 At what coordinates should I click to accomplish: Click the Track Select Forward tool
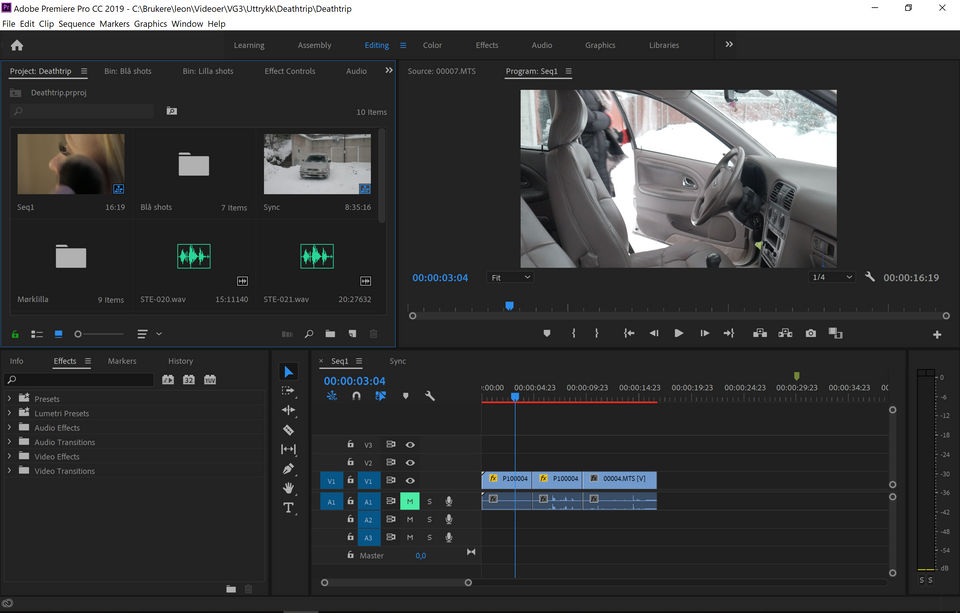pos(289,391)
